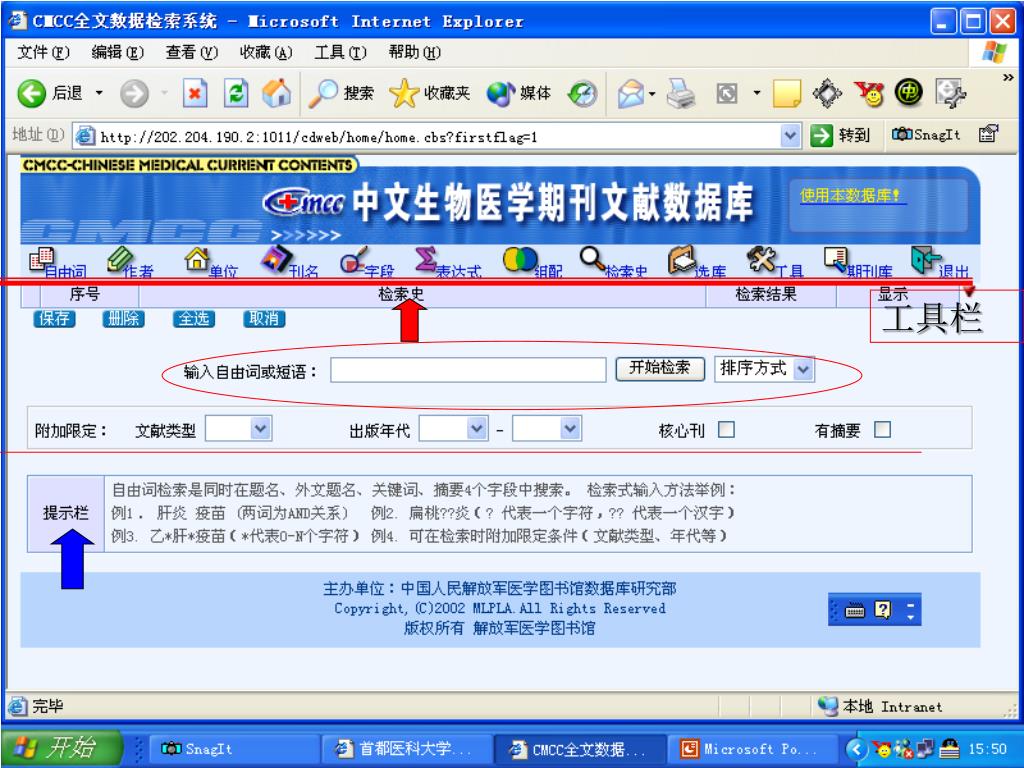Expand the 文献类型 document type dropdown

coord(260,428)
